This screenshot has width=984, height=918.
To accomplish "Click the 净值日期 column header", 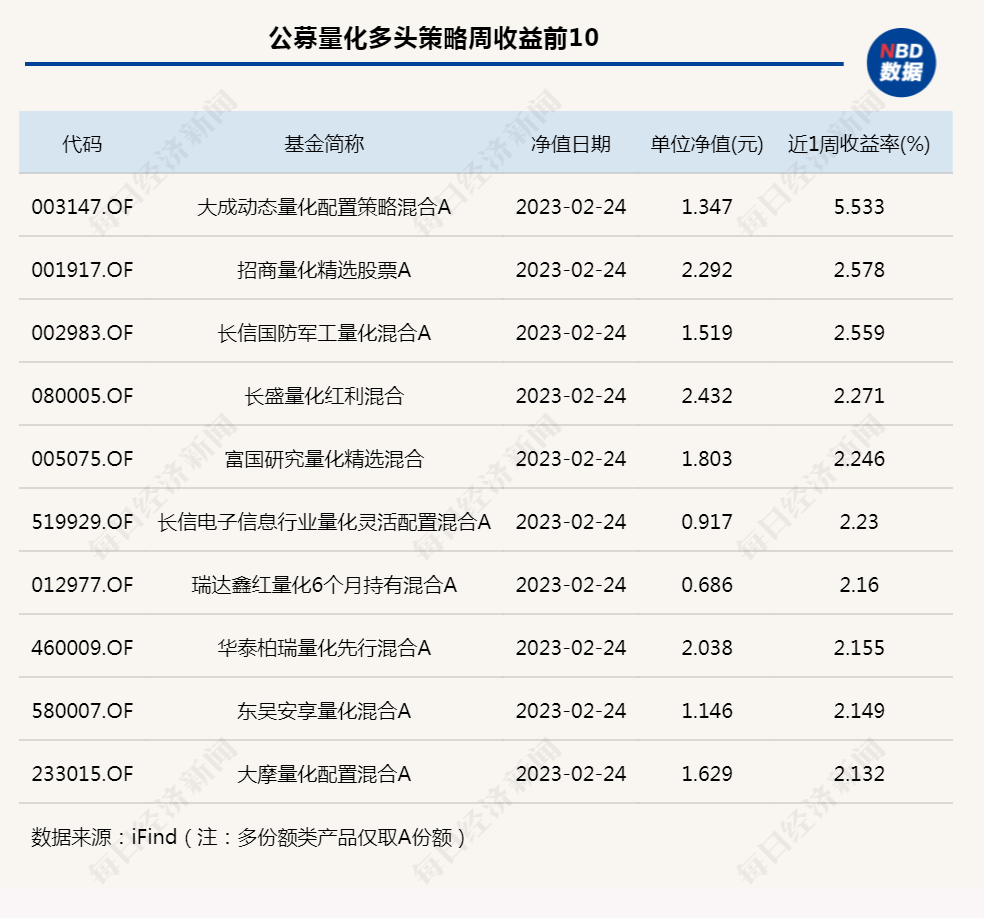I will click(571, 144).
